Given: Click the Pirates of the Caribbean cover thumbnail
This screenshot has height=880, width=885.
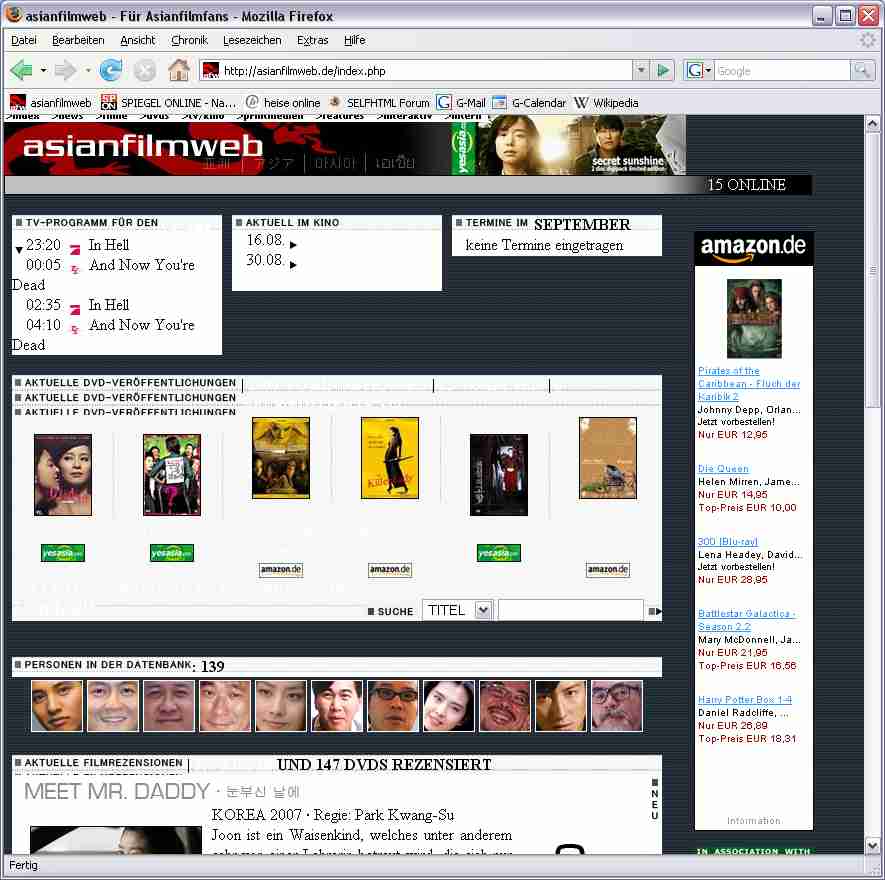Looking at the screenshot, I should tap(754, 319).
